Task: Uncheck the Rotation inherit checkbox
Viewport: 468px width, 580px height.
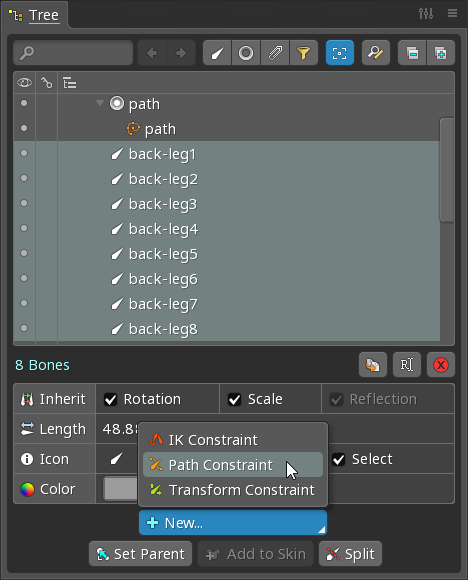Action: point(111,399)
